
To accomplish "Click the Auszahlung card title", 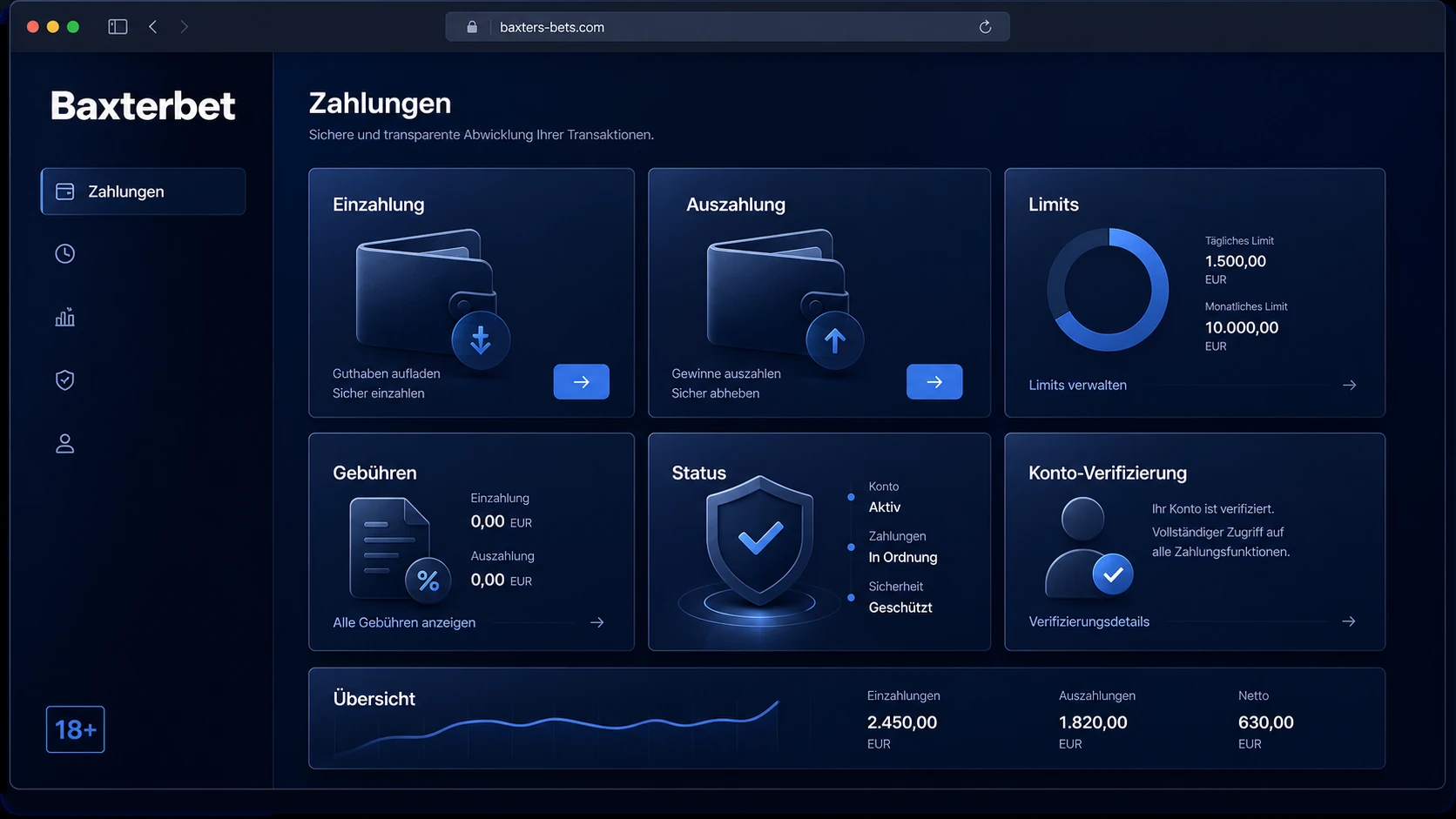I will click(x=736, y=205).
